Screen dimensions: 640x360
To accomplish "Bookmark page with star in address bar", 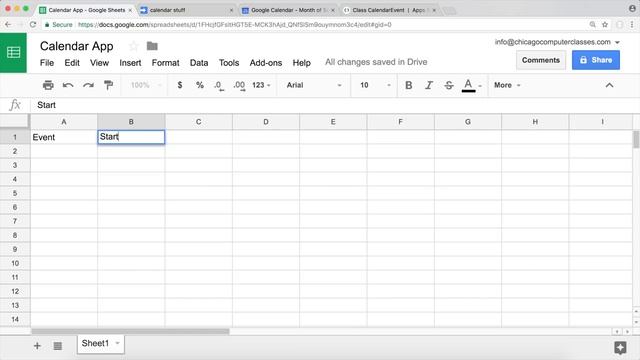I will [605, 24].
